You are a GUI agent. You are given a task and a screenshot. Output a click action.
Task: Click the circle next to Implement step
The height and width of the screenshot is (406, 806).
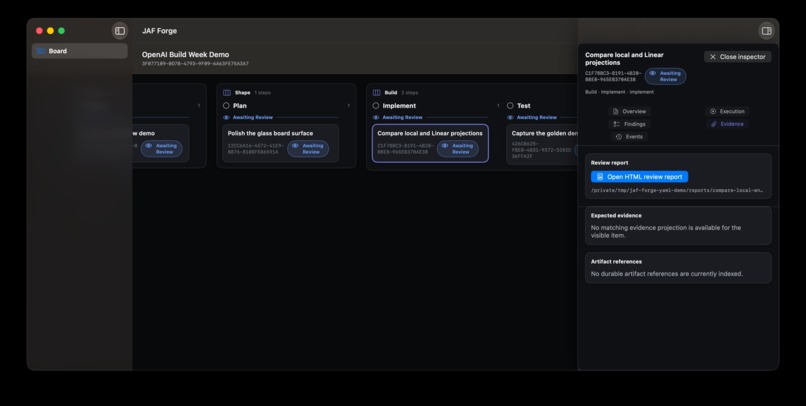click(376, 105)
